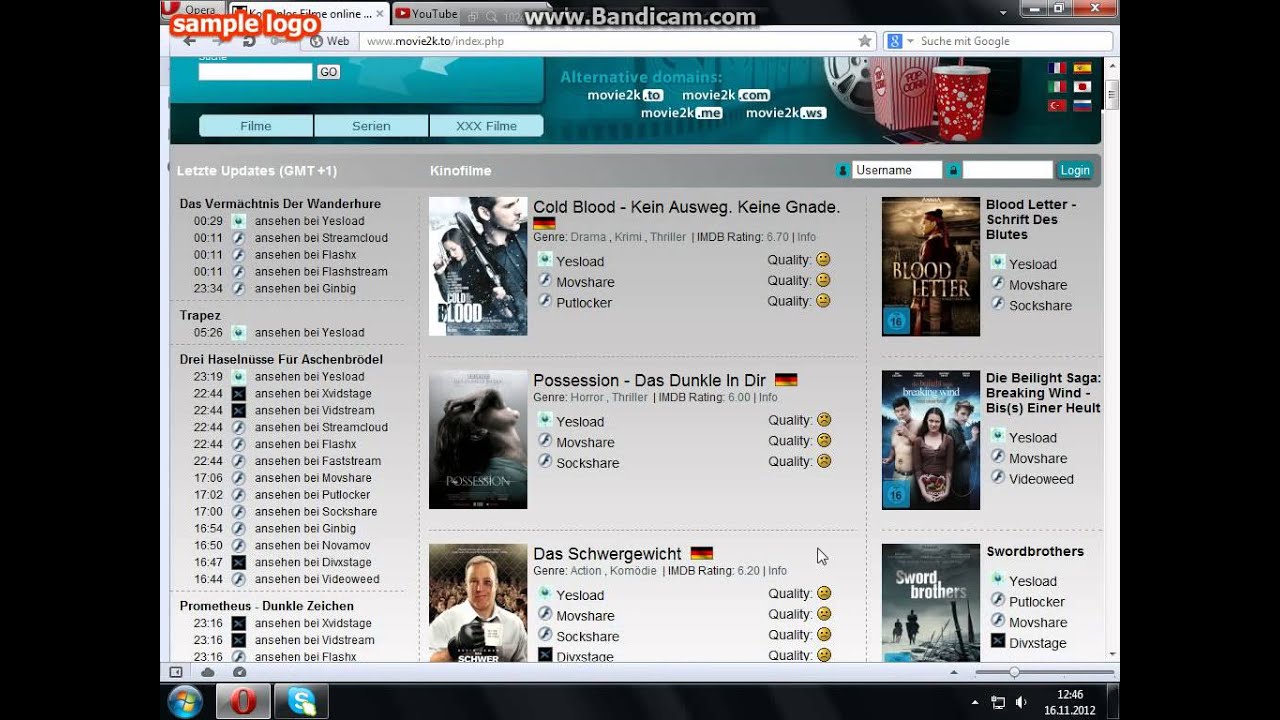This screenshot has height=720, width=1280.
Task: Click the Opera Turbo speedometer icon
Action: tap(239, 672)
